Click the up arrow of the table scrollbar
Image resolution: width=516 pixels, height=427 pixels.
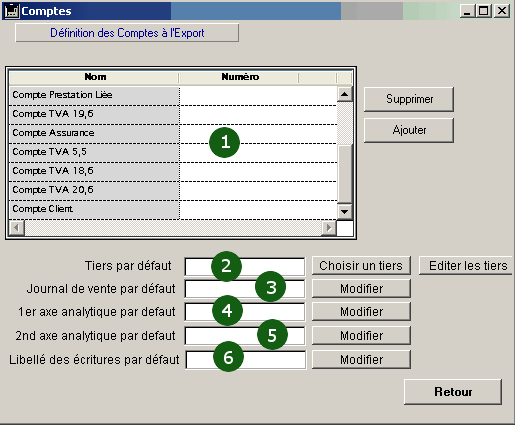click(x=344, y=94)
